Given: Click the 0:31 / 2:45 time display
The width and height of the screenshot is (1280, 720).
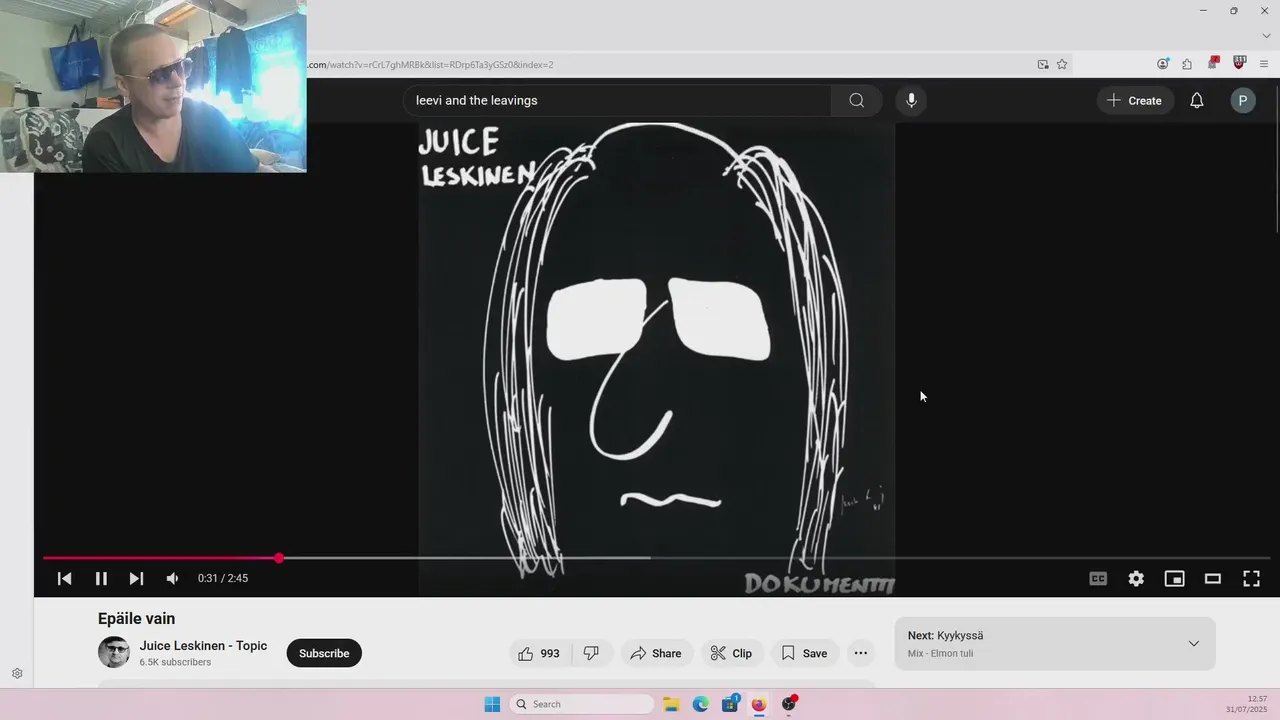Looking at the screenshot, I should [x=223, y=578].
